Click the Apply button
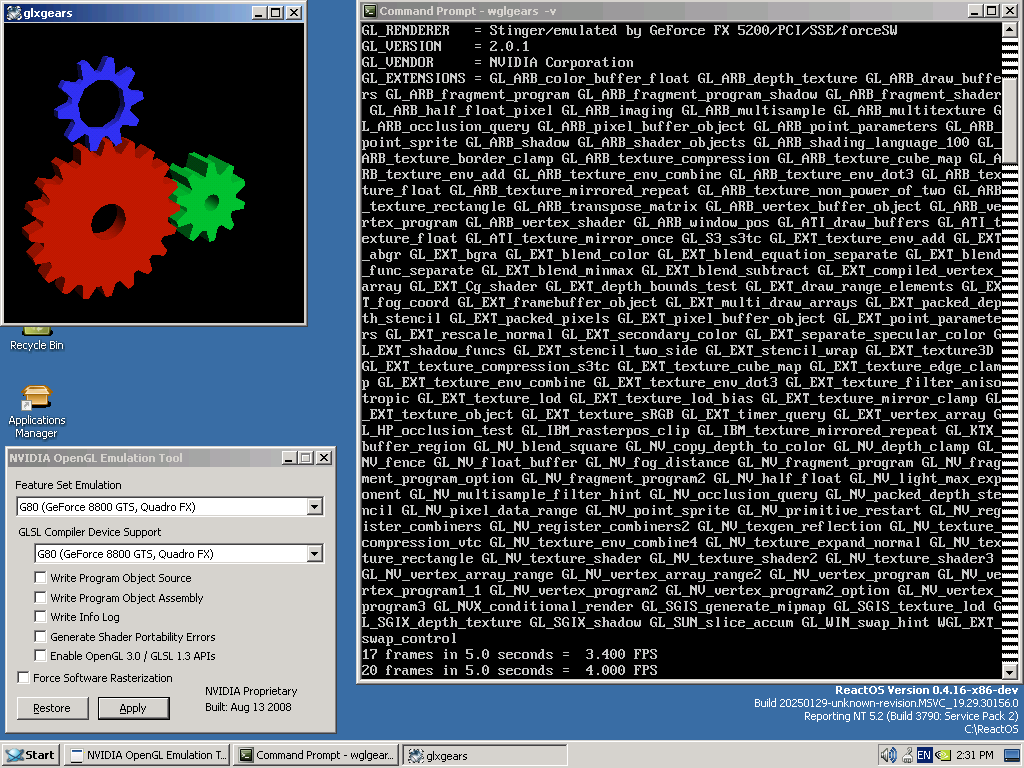Image resolution: width=1024 pixels, height=768 pixels. [133, 708]
